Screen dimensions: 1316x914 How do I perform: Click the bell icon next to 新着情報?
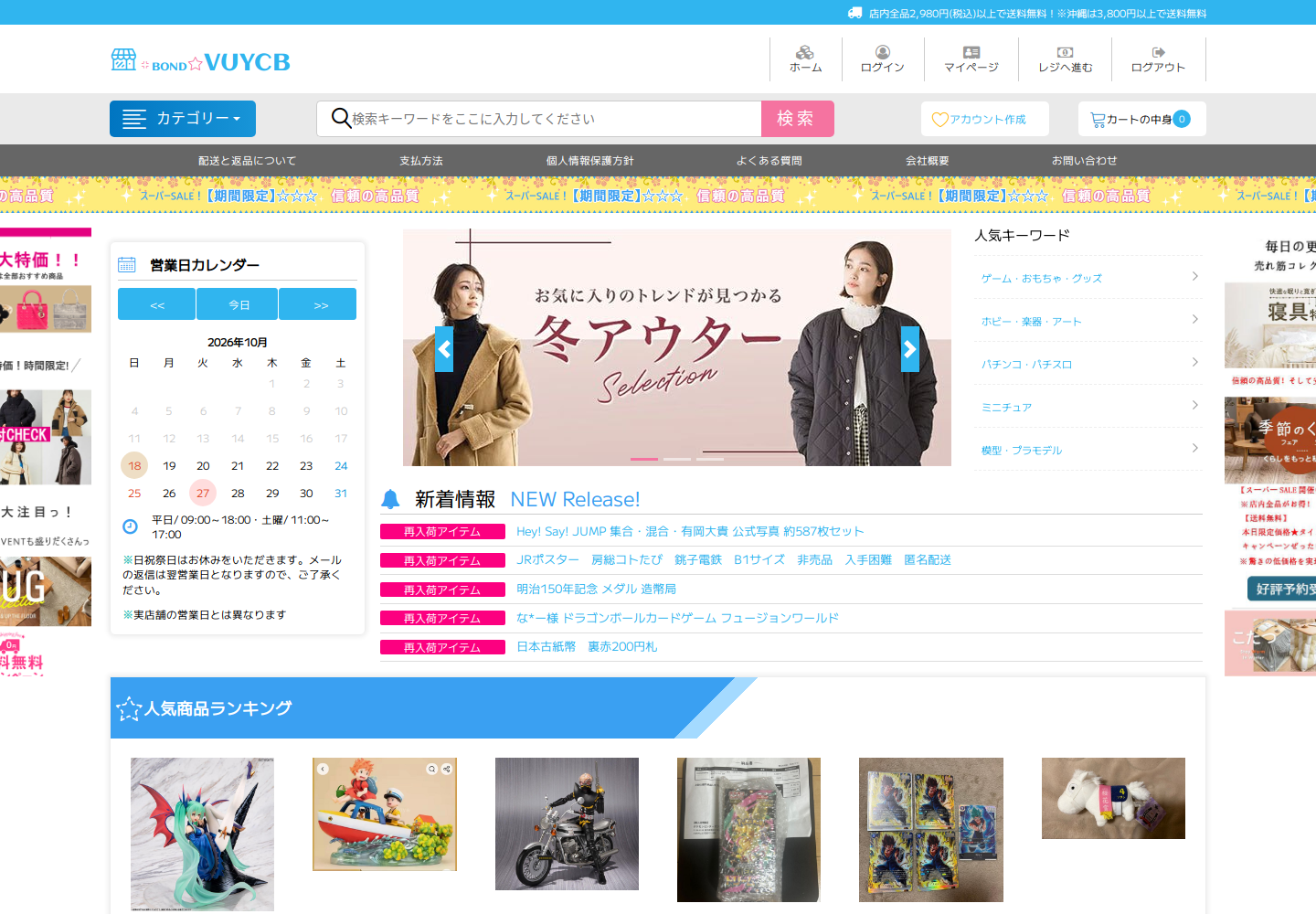pyautogui.click(x=390, y=499)
